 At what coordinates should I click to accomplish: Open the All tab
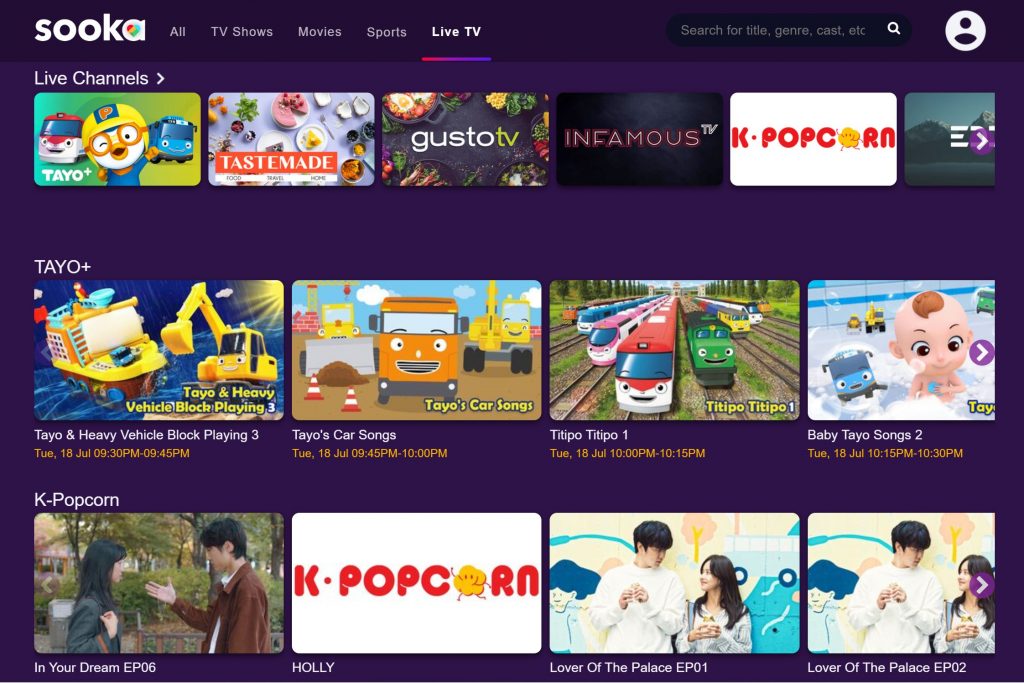click(178, 31)
